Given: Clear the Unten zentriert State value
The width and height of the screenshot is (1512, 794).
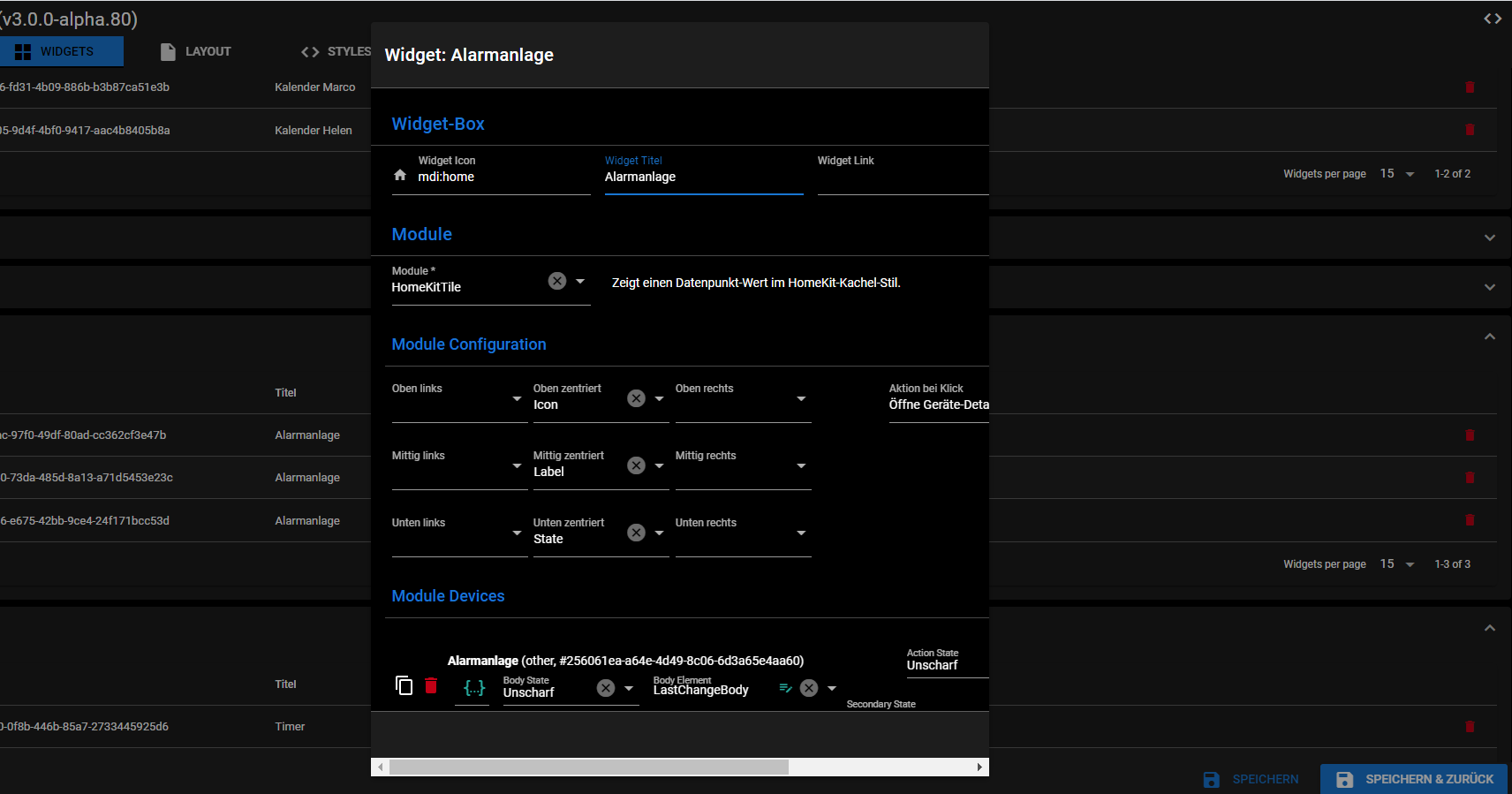Looking at the screenshot, I should pyautogui.click(x=636, y=533).
